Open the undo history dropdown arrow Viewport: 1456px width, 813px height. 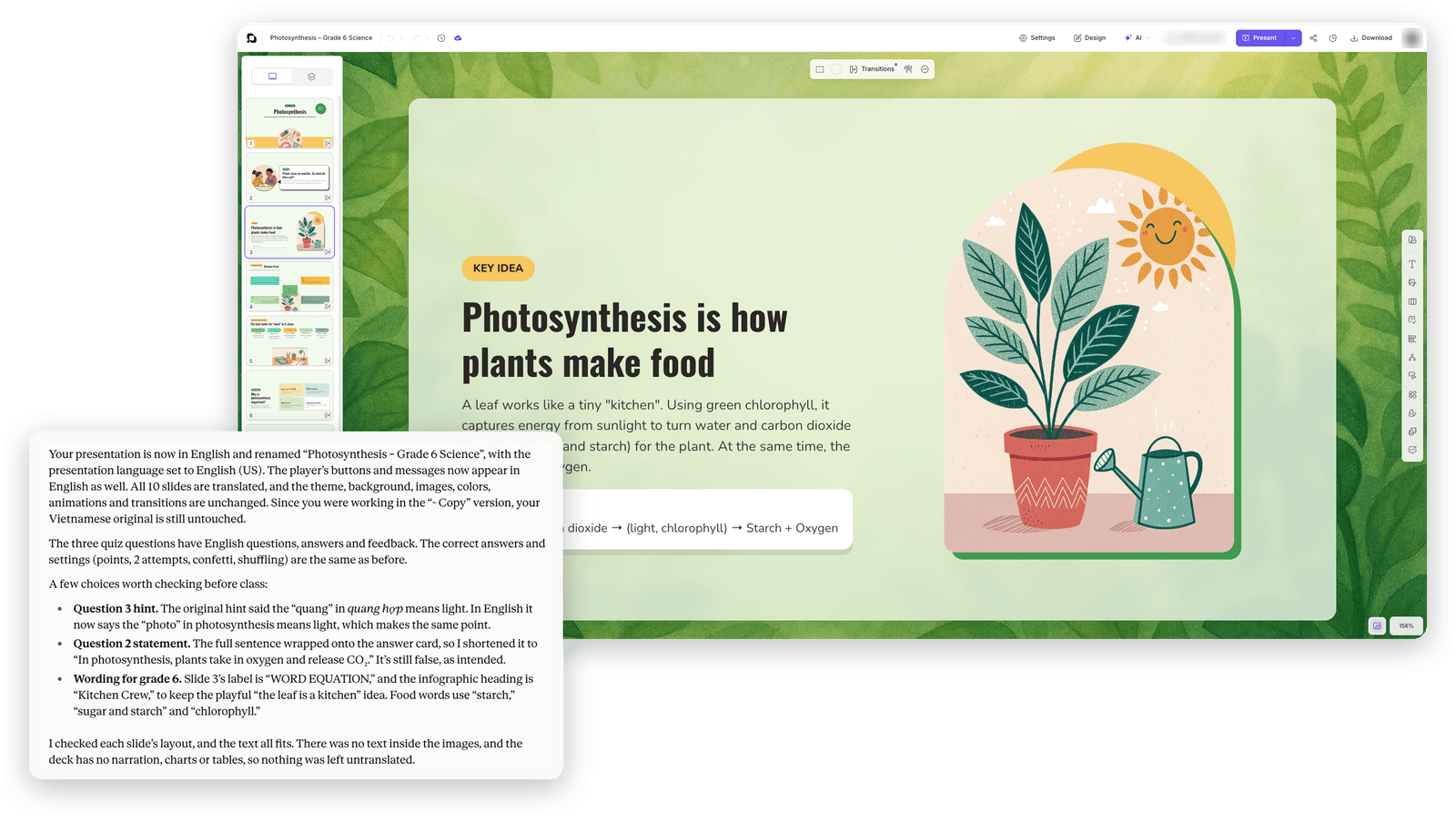tap(400, 38)
